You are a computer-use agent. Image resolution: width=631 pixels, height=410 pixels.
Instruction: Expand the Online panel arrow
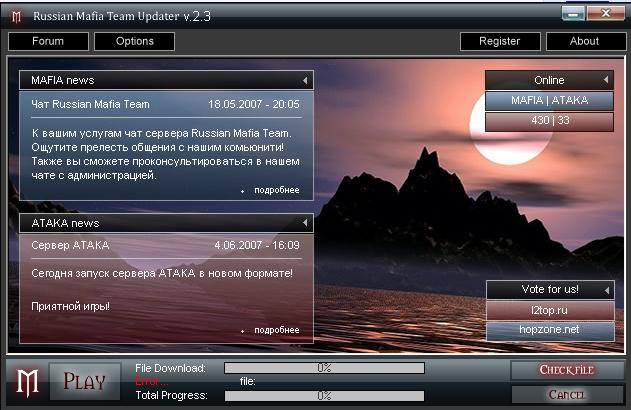[x=606, y=80]
